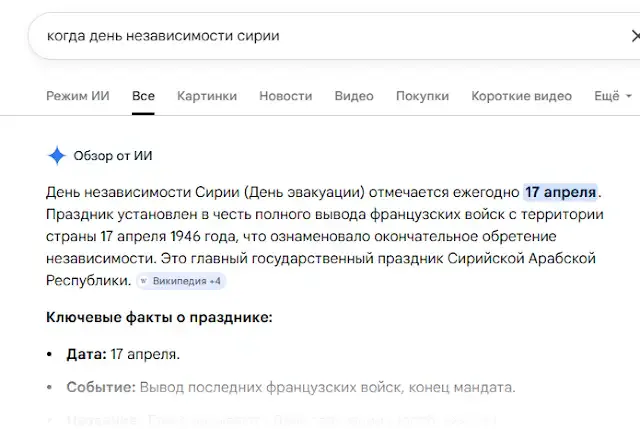Open the Картинки tab
Image resolution: width=640 pixels, height=429 pixels.
pos(207,96)
